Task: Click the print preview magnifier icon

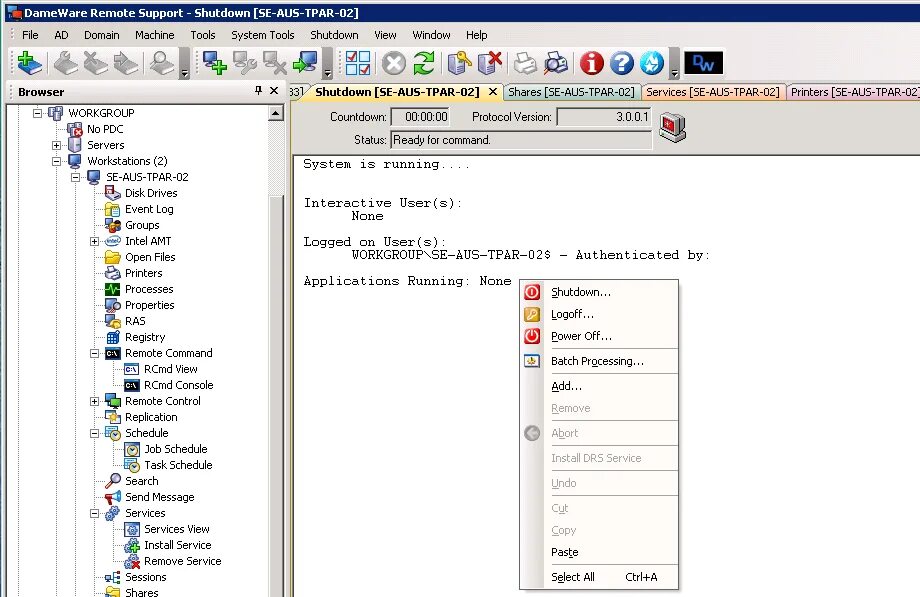Action: [555, 63]
